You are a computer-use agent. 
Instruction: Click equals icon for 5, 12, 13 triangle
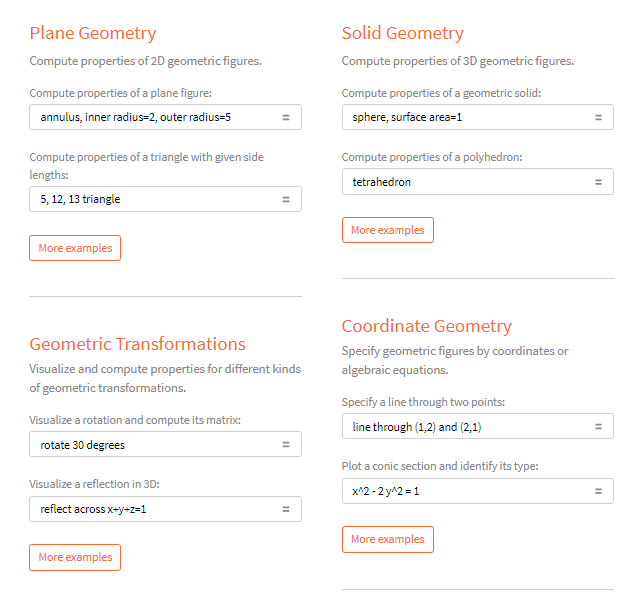click(286, 199)
